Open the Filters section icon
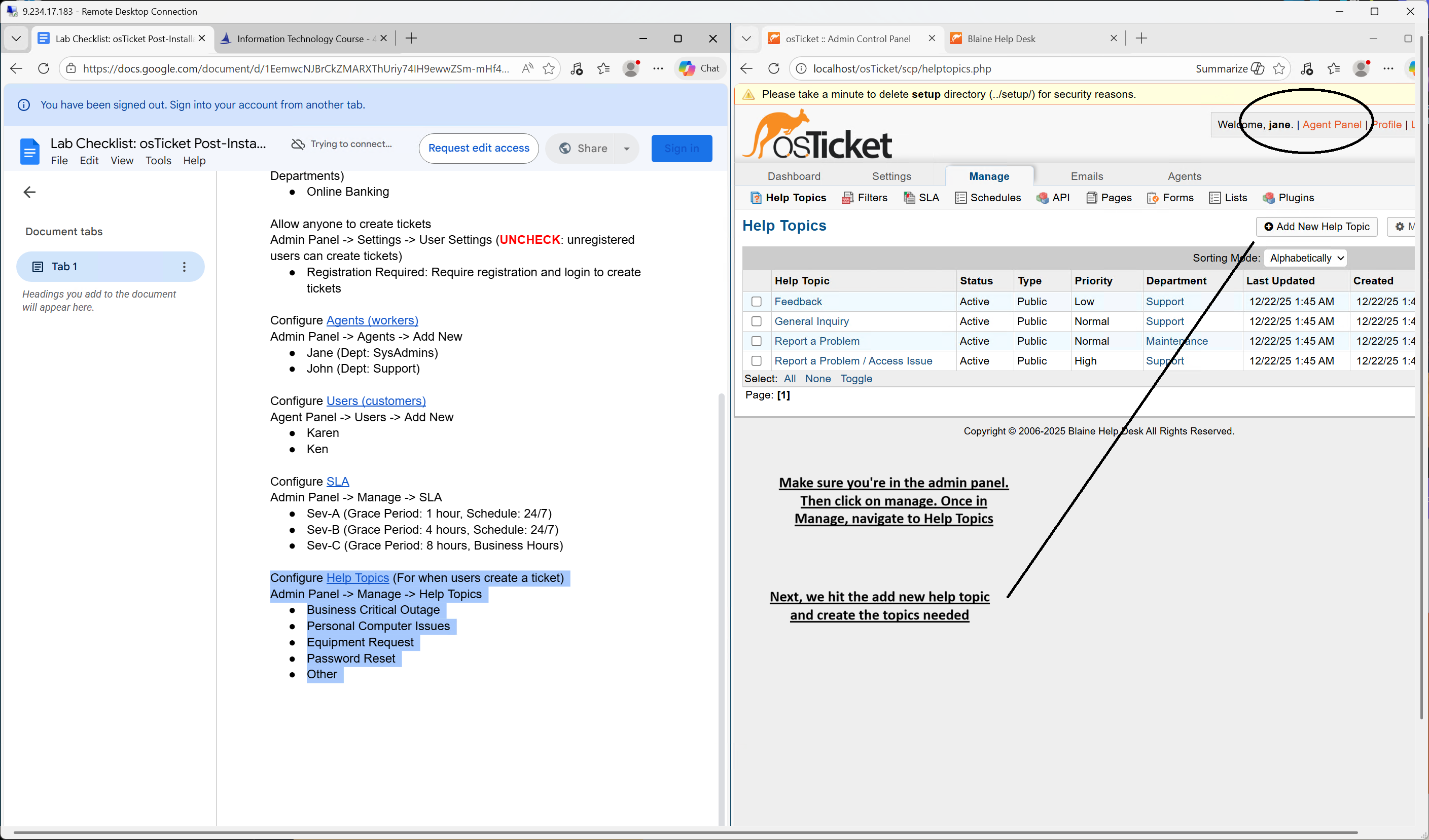Viewport: 1429px width, 840px height. 847,198
